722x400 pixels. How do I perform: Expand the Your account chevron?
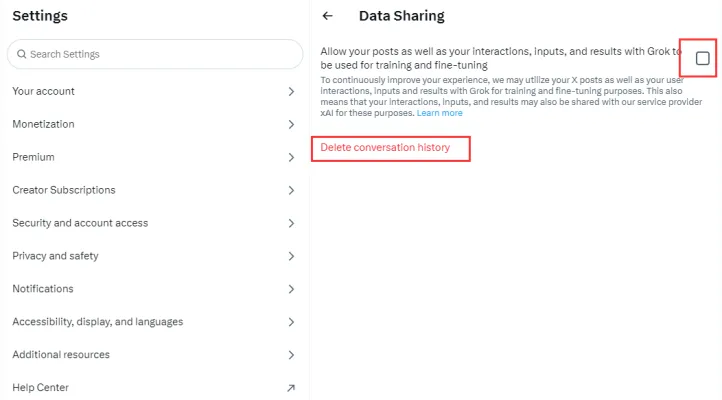[291, 92]
